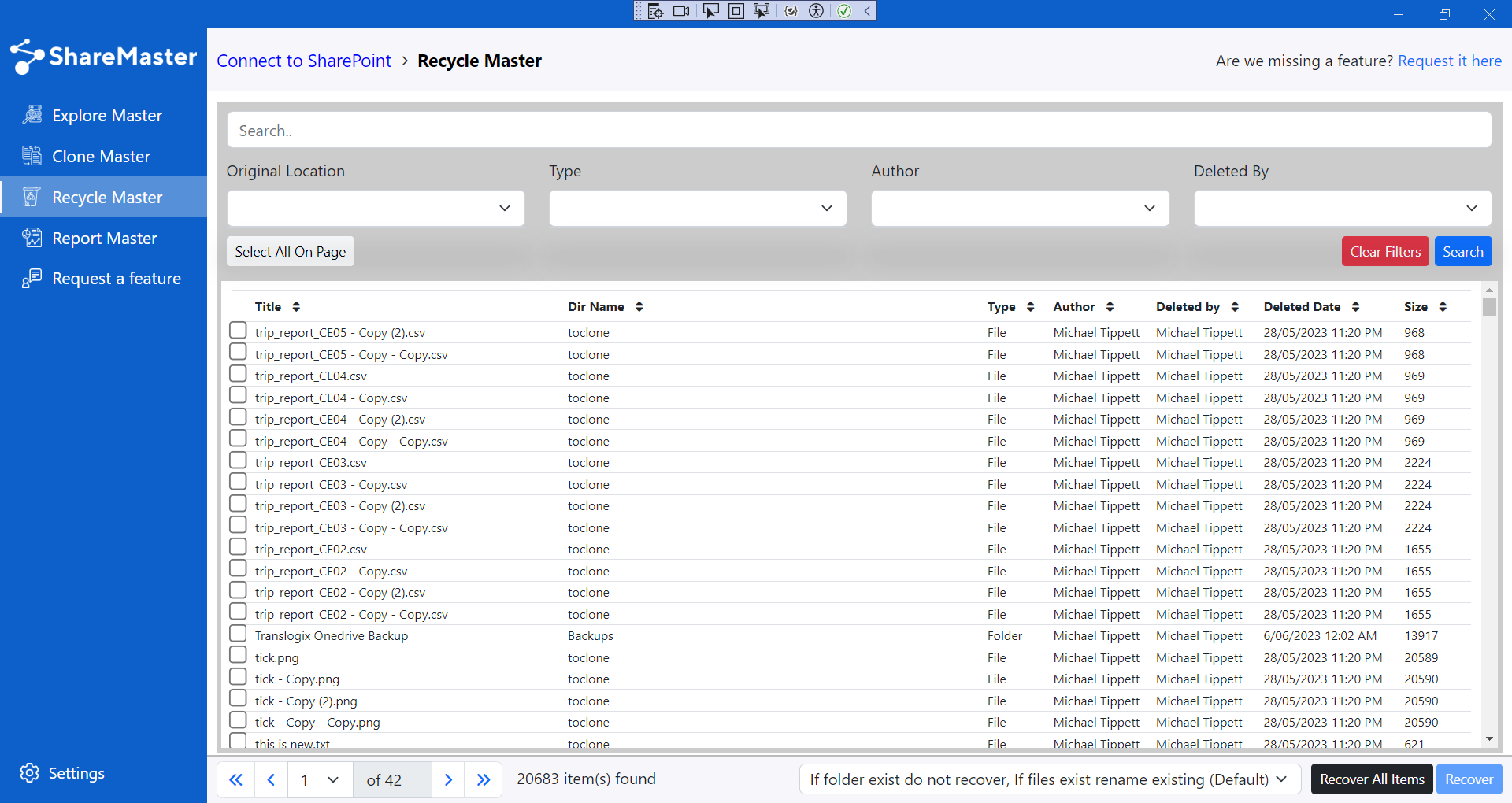Sort by Deleted by column arrows
This screenshot has height=803, width=1512.
1235,307
